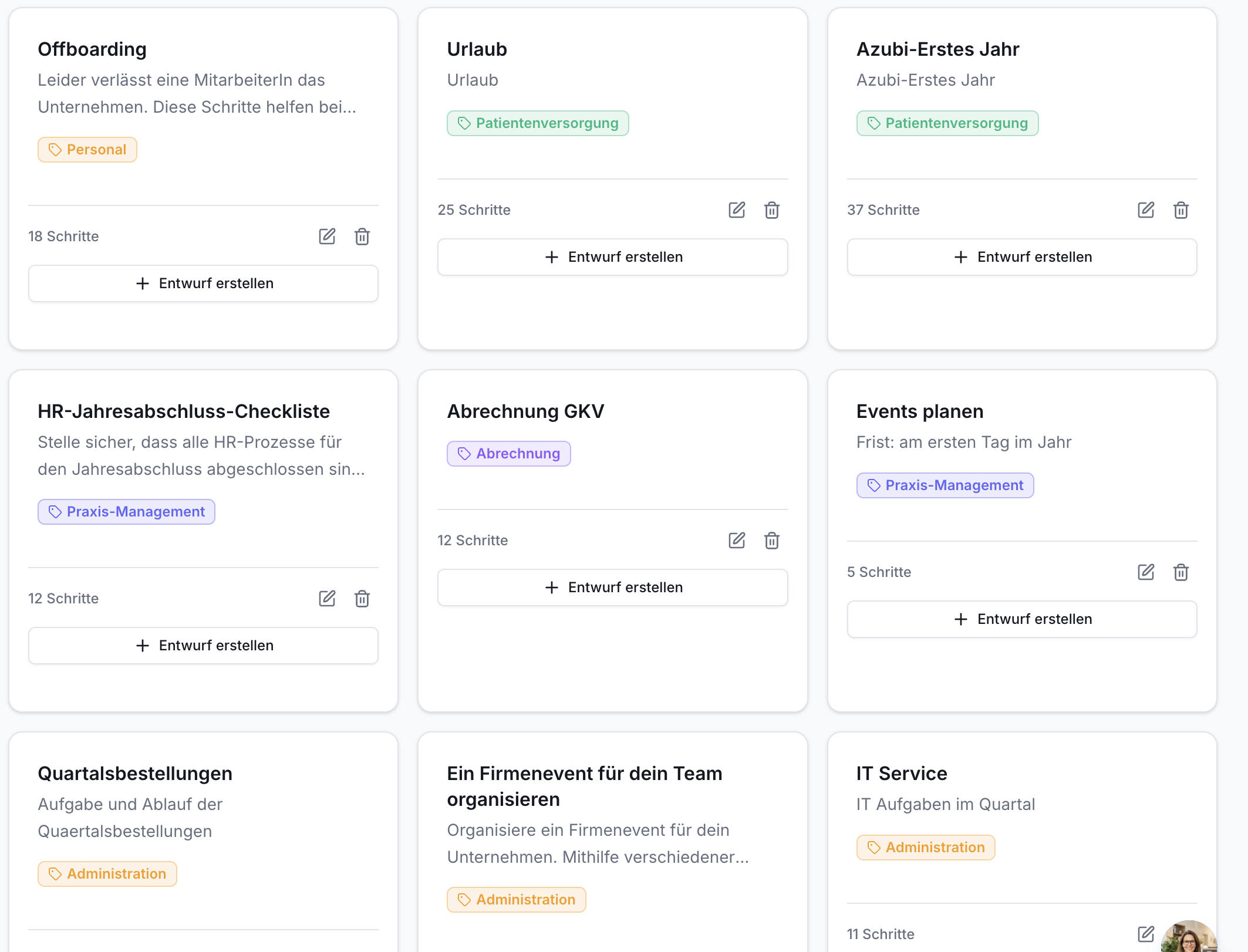Click trash icon on Urlaub card
This screenshot has height=952, width=1248.
pyautogui.click(x=772, y=210)
